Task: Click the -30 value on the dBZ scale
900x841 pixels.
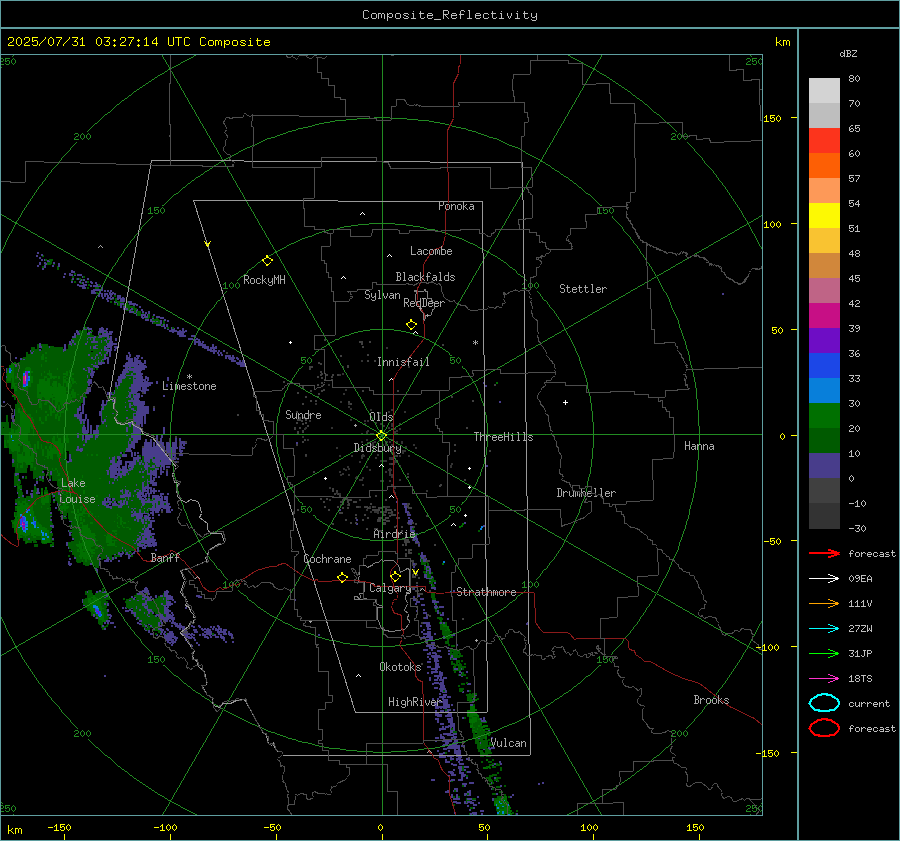Action: coord(857,528)
